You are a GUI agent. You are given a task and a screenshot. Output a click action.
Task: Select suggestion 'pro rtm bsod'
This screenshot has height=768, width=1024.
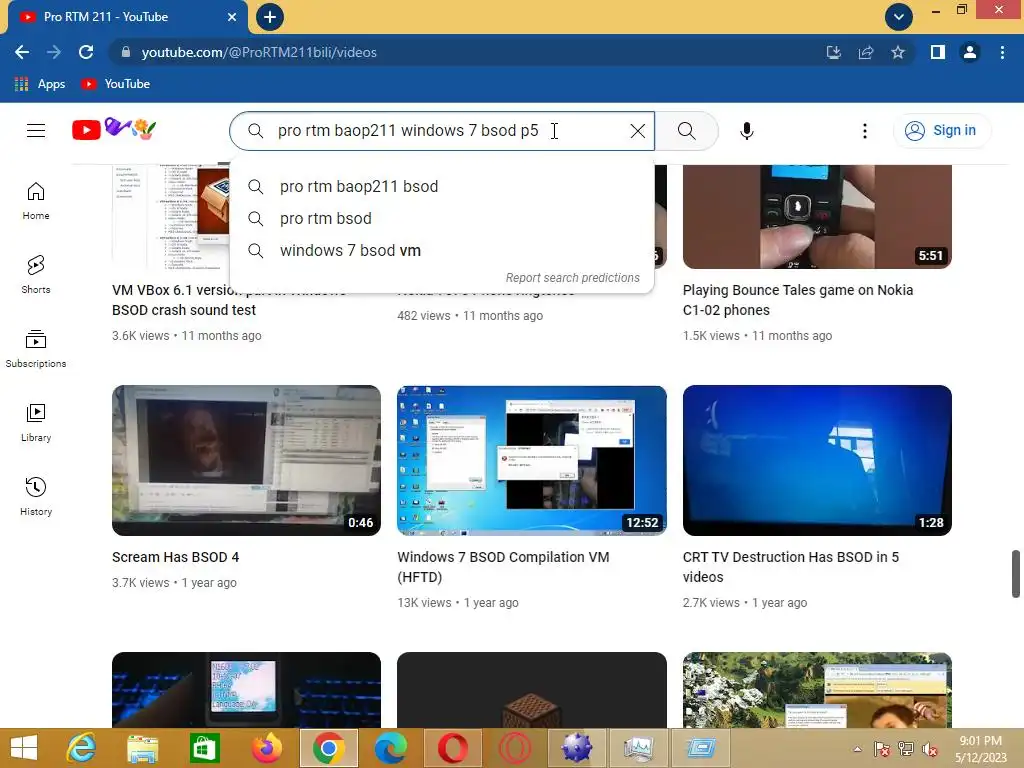(x=441, y=219)
